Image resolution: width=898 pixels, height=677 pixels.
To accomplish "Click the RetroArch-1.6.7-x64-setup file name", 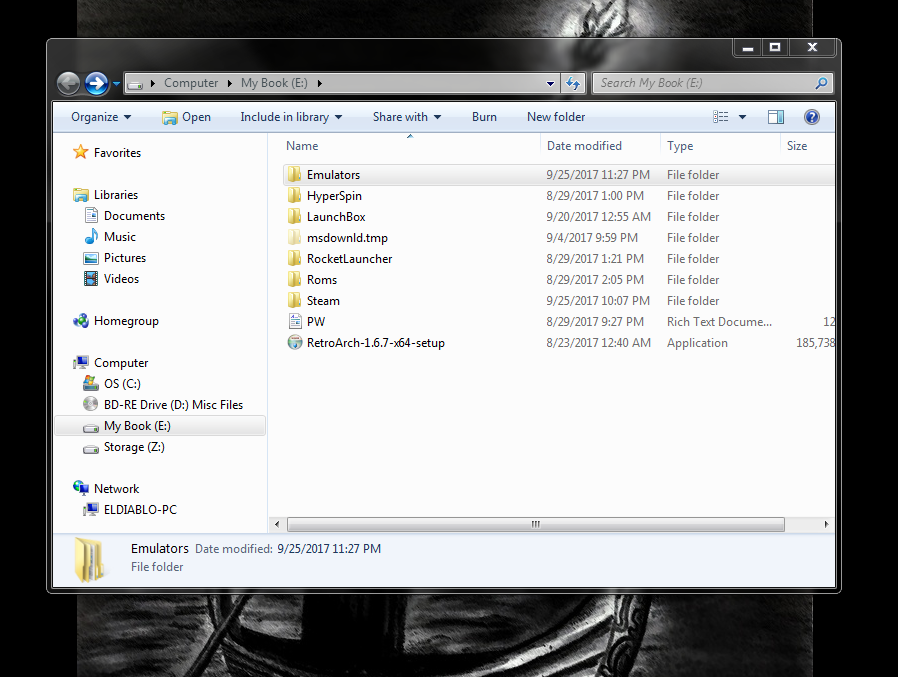I will coord(376,343).
